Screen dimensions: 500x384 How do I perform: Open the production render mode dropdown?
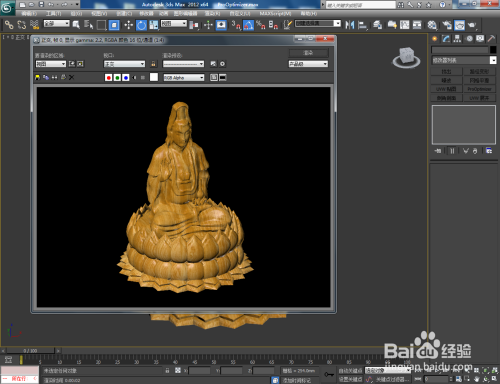click(x=308, y=64)
